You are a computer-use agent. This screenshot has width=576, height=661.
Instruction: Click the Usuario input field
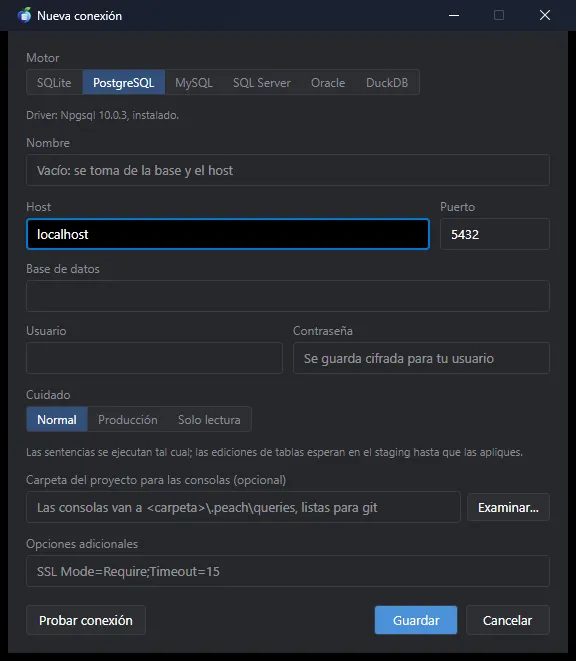click(x=154, y=358)
